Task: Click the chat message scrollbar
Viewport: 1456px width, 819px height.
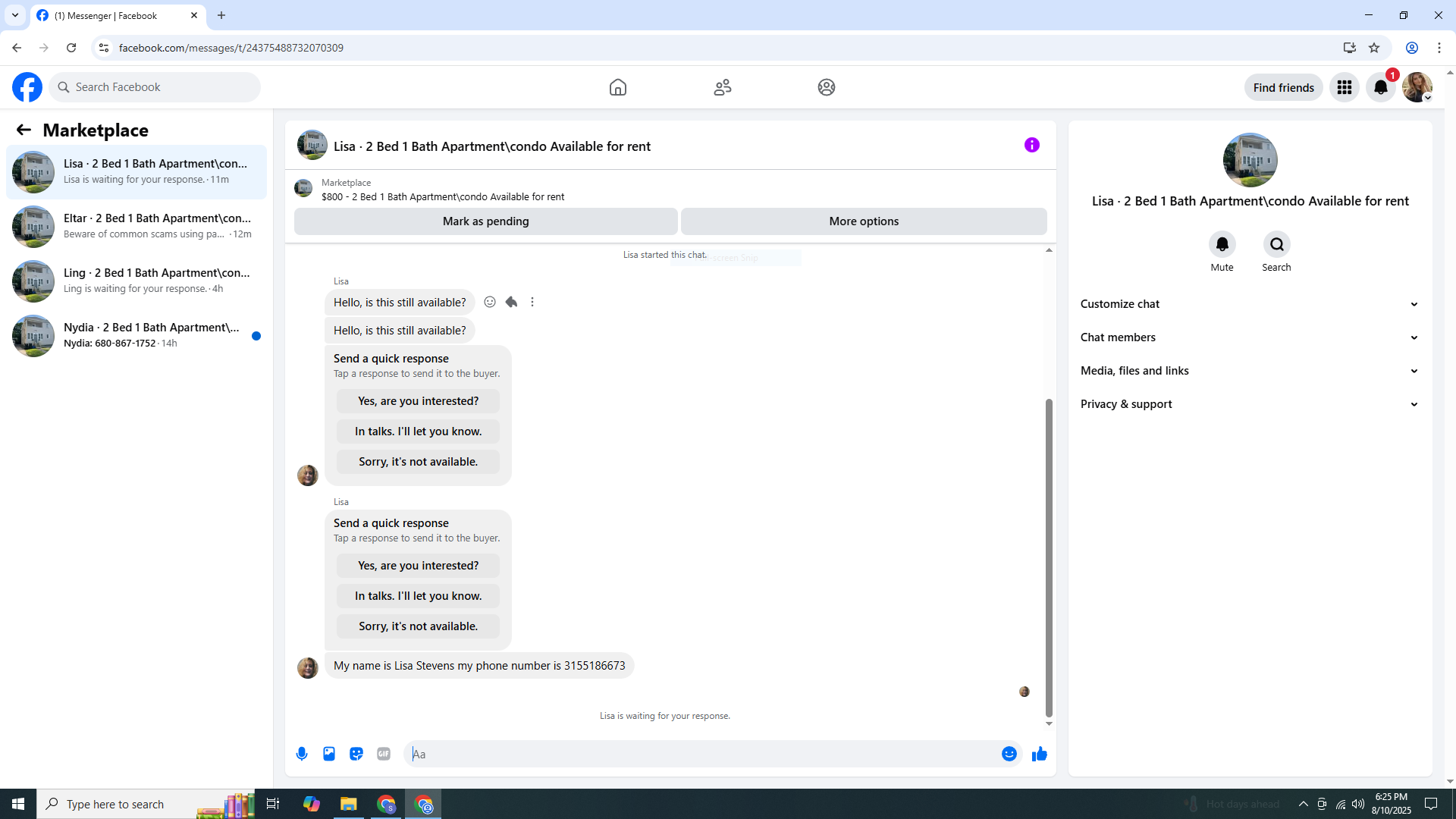Action: tap(1049, 557)
